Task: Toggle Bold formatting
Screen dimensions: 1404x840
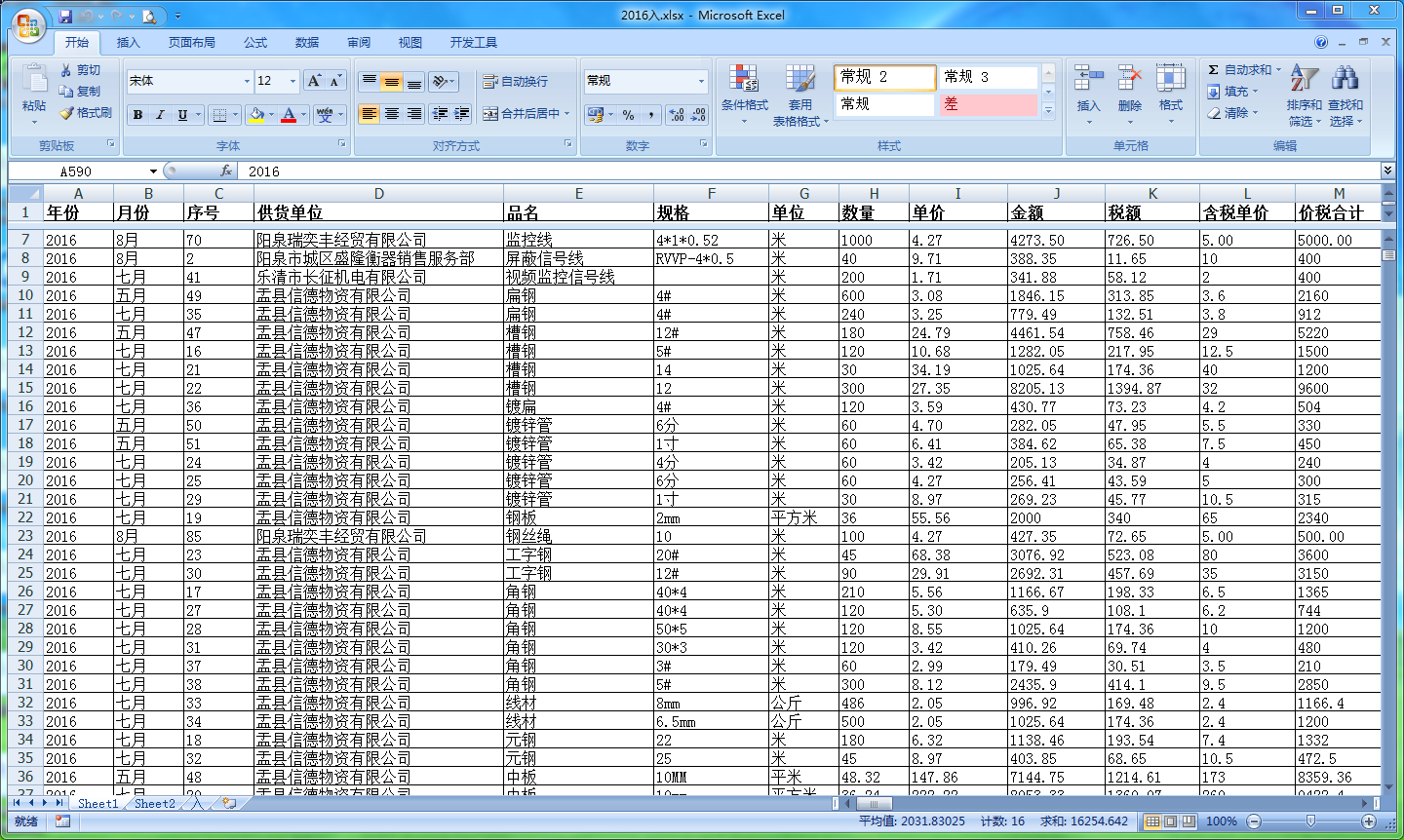Action: click(x=137, y=114)
